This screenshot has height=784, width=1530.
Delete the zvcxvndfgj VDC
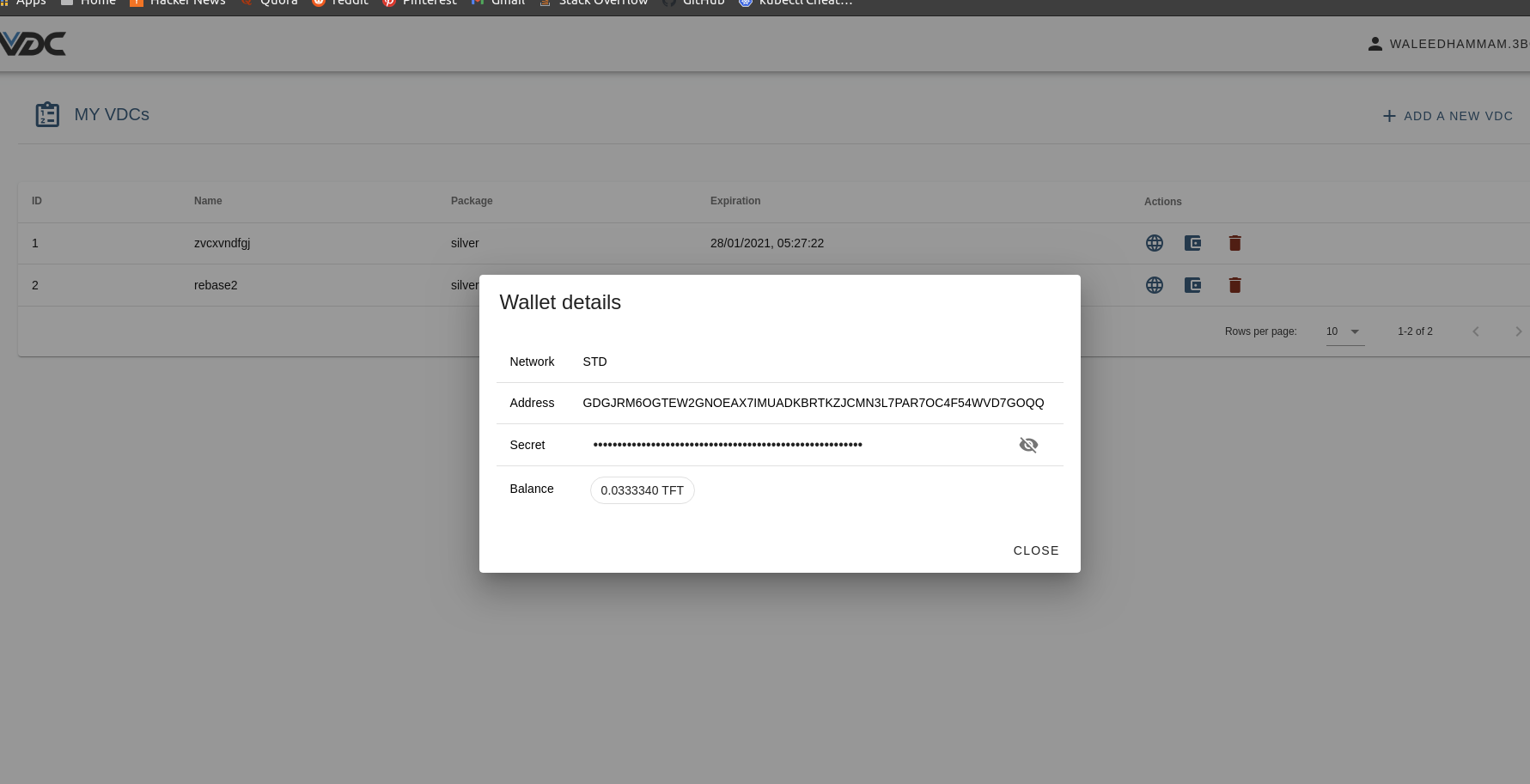(1234, 243)
